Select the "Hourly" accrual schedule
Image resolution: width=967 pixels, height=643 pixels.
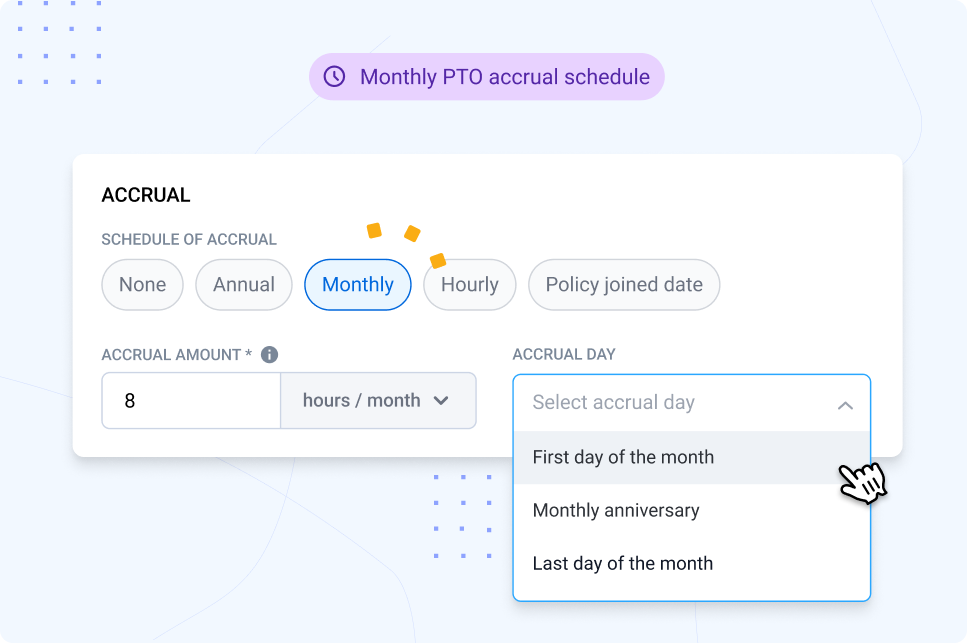(x=469, y=284)
